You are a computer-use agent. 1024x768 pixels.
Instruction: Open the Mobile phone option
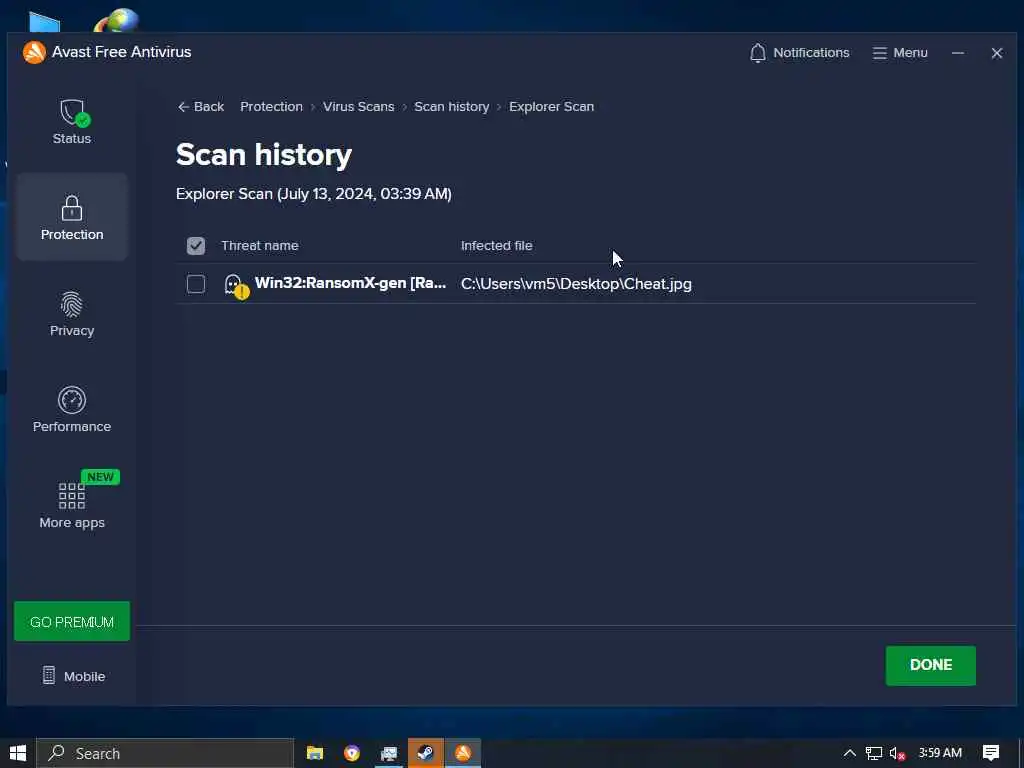[73, 676]
